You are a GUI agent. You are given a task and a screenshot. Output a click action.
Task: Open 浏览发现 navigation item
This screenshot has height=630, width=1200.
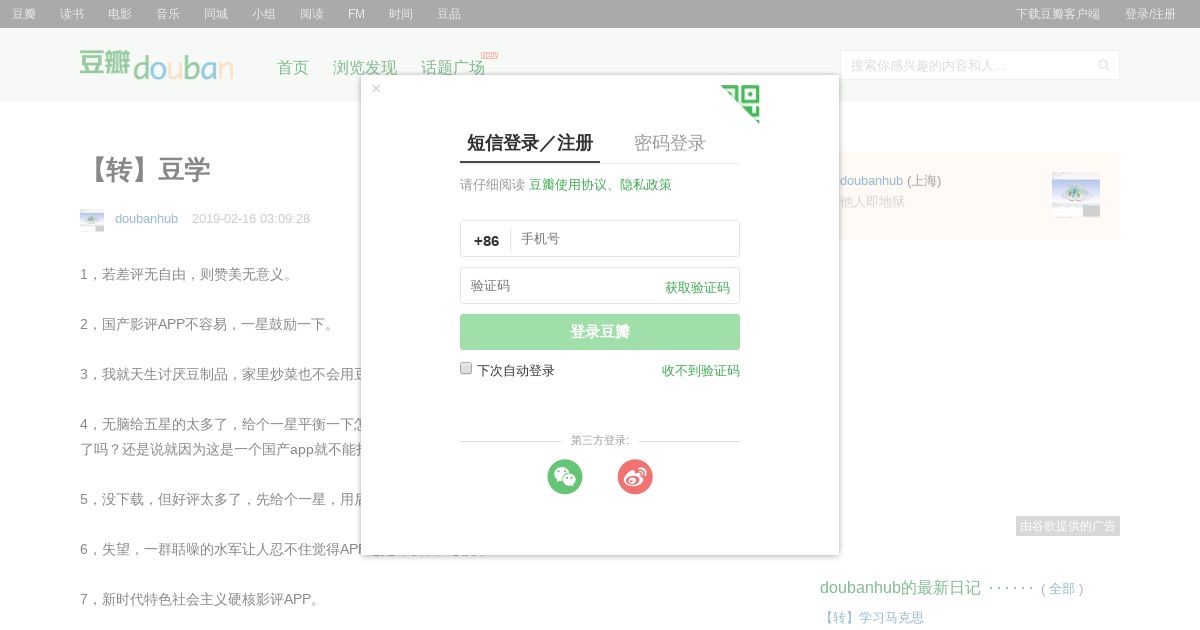[365, 68]
